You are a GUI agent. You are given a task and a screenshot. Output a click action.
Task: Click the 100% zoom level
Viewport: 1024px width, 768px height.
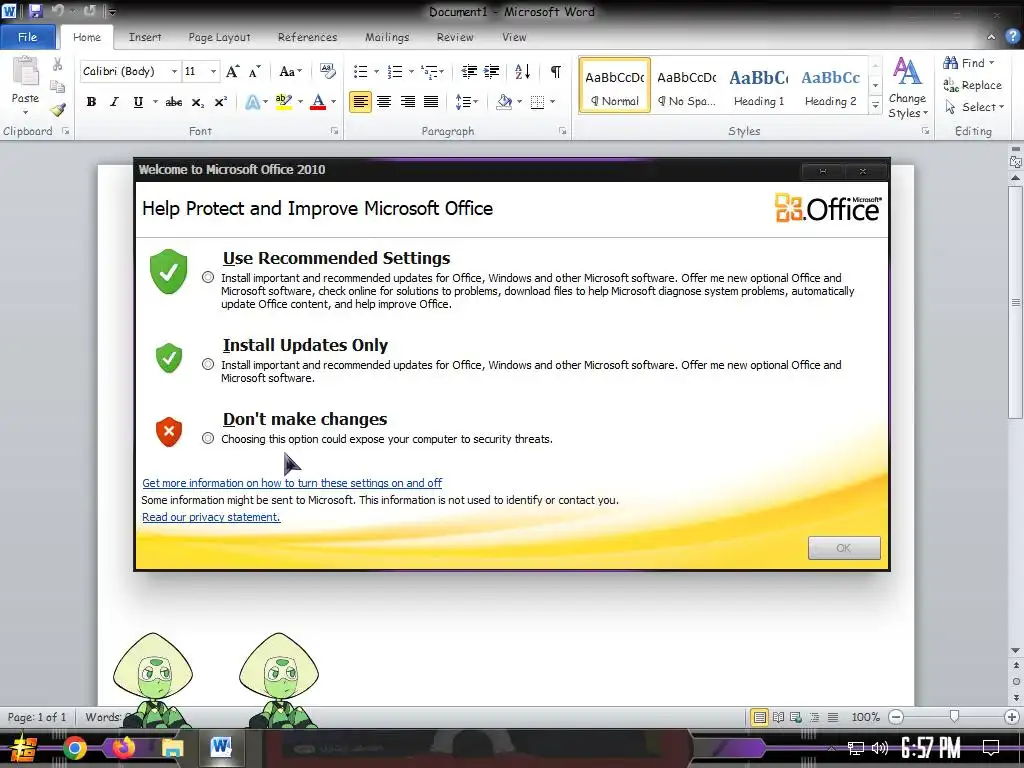point(865,717)
